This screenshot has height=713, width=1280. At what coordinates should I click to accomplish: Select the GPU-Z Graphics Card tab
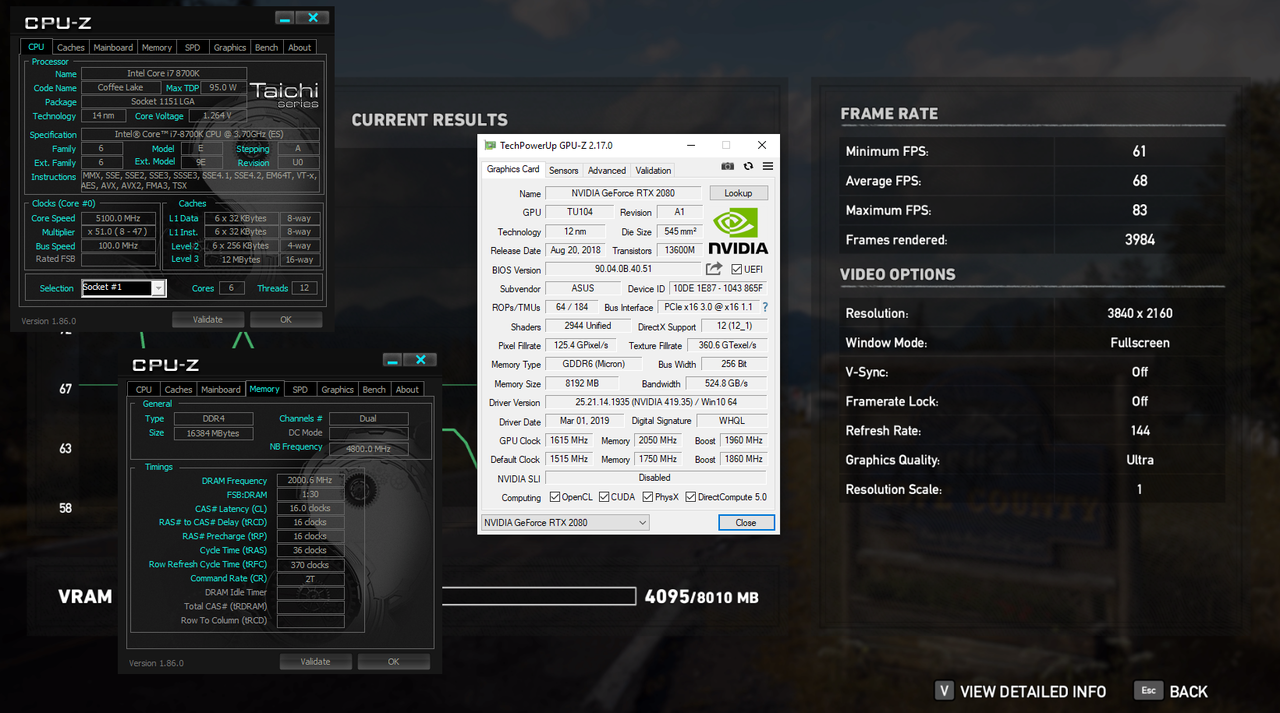(x=513, y=169)
